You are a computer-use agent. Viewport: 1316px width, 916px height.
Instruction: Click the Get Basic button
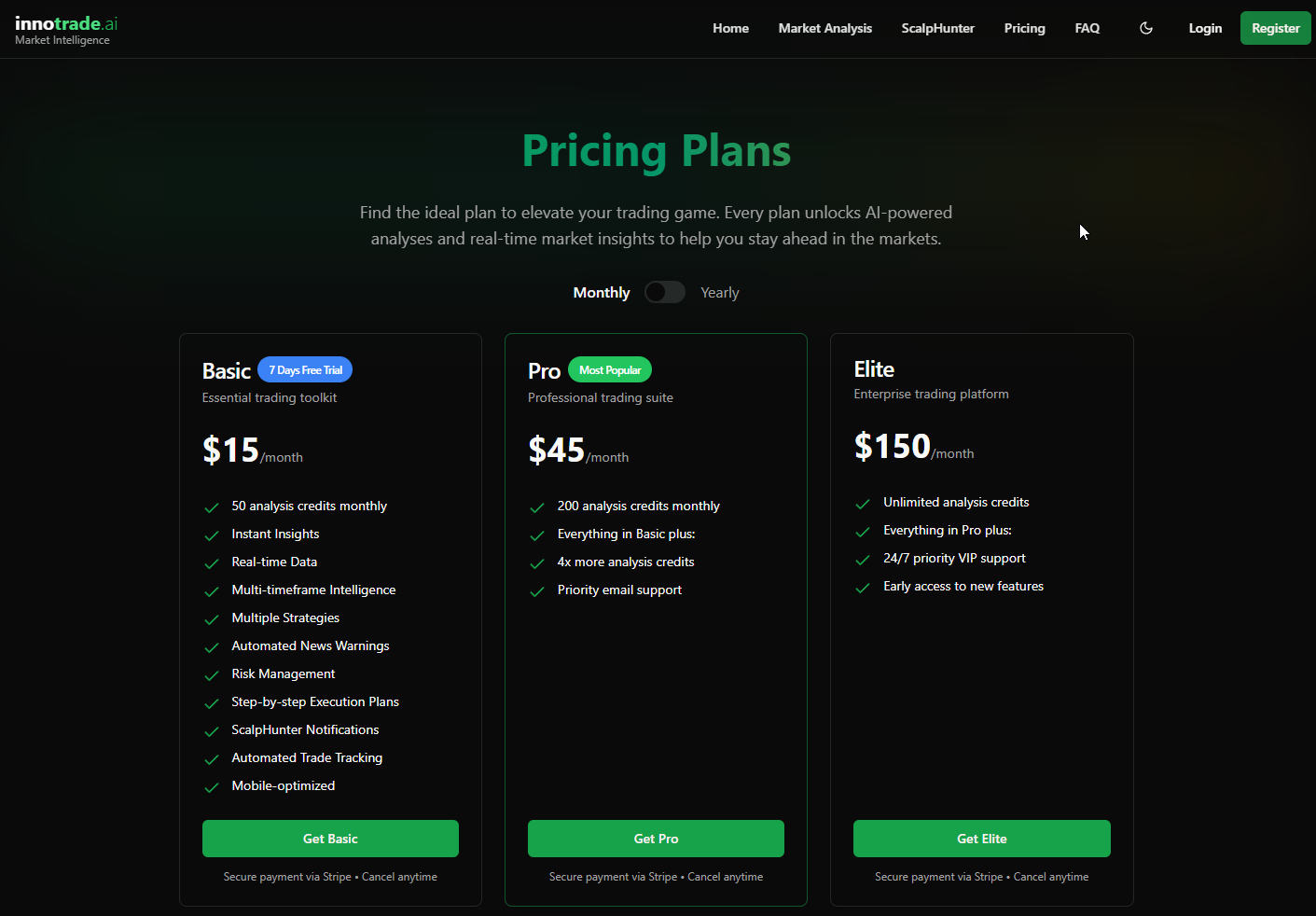(329, 839)
